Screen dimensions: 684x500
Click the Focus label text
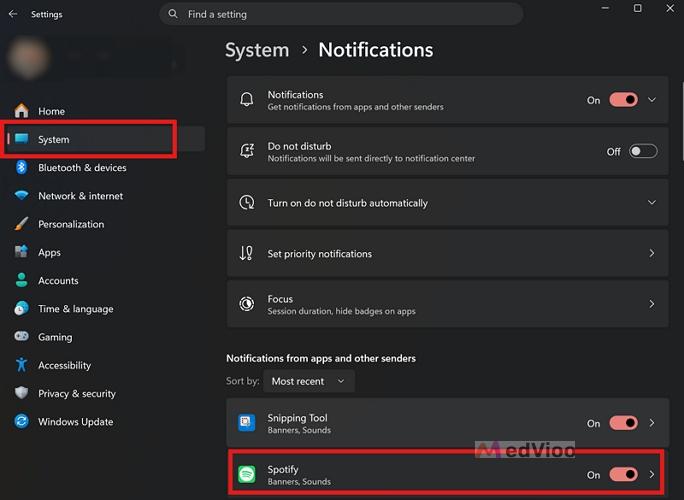pyautogui.click(x=280, y=299)
